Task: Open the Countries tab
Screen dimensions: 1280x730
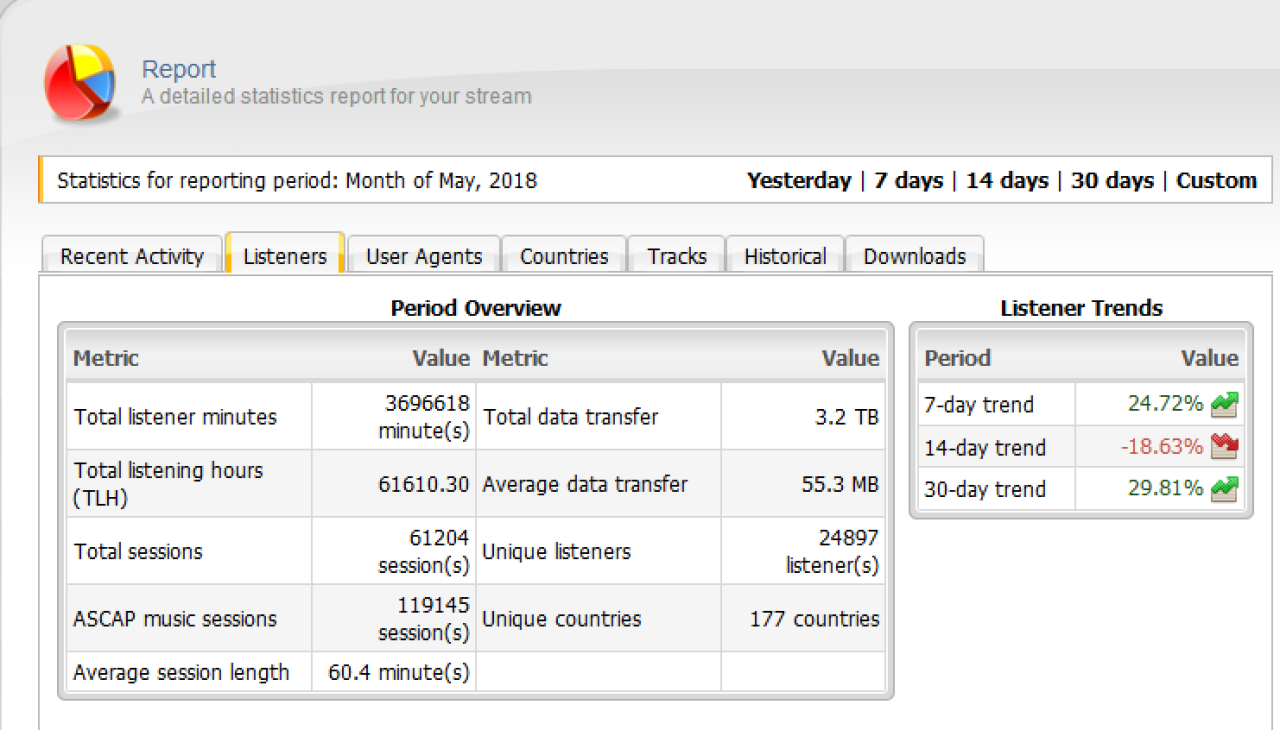Action: point(564,256)
